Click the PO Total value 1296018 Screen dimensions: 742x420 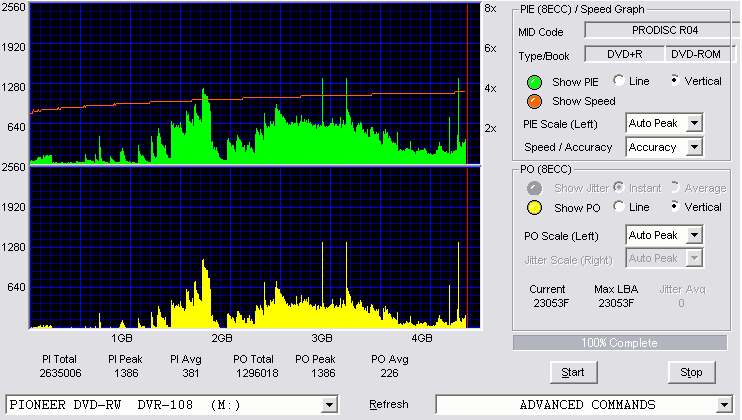tap(257, 373)
